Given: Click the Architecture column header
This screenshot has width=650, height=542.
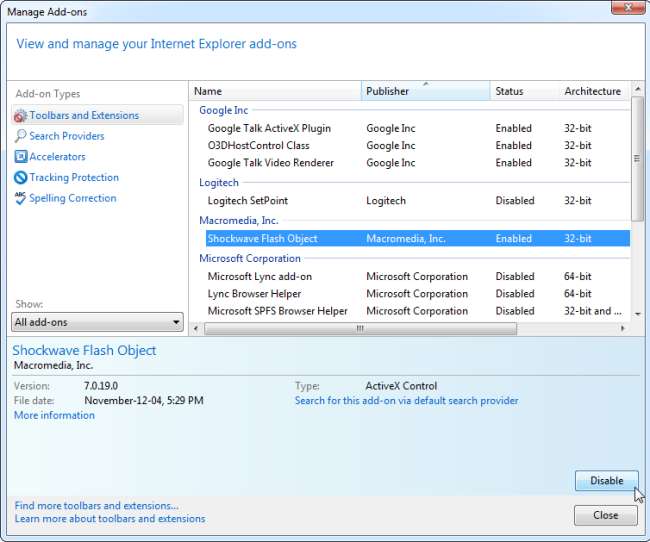Looking at the screenshot, I should click(x=594, y=91).
